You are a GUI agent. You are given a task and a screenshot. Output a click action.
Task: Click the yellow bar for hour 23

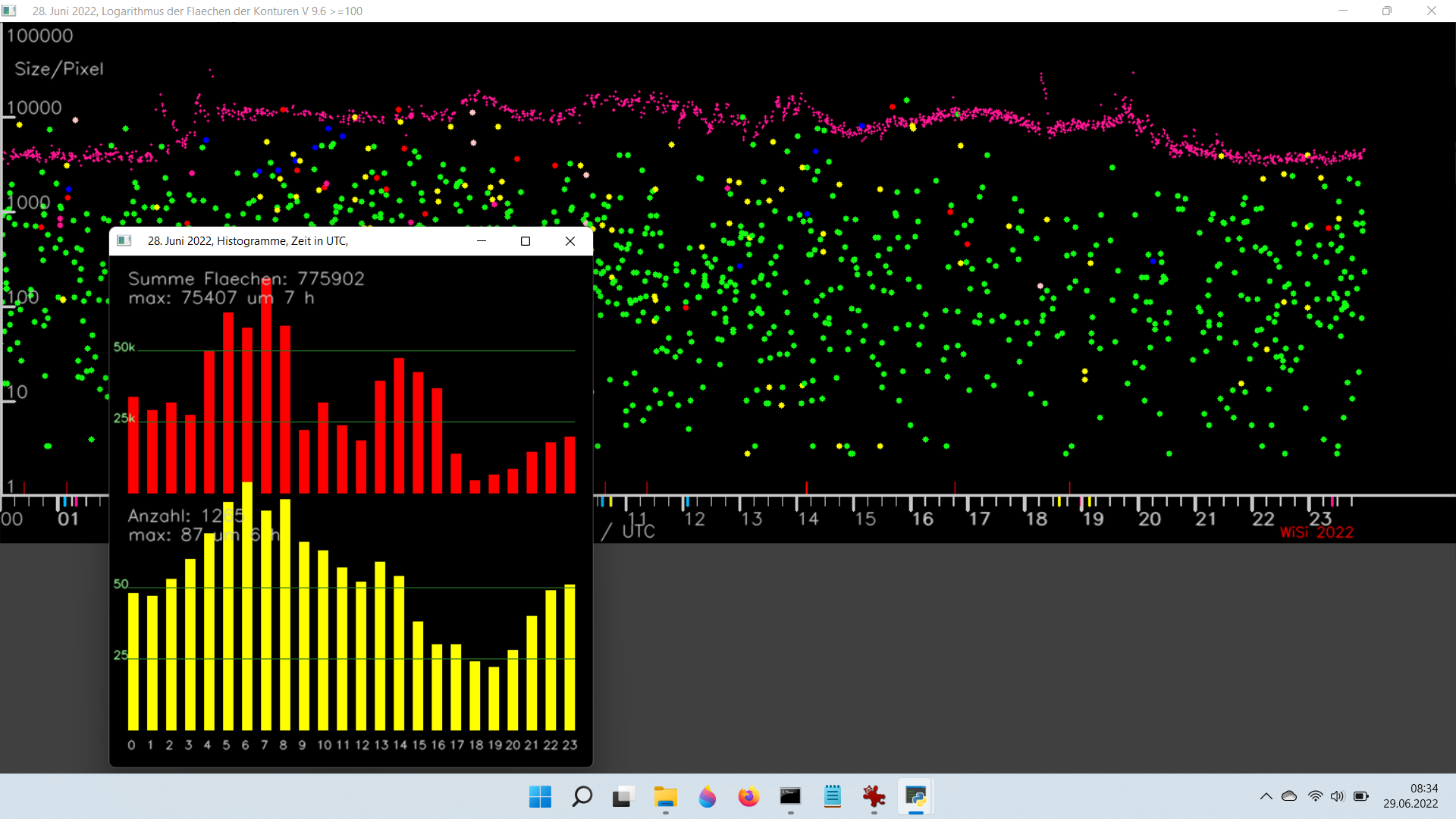pyautogui.click(x=570, y=657)
